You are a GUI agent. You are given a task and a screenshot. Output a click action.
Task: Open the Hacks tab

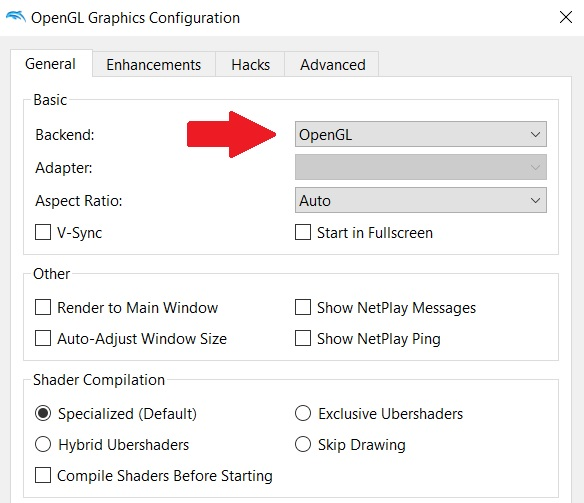pos(250,65)
